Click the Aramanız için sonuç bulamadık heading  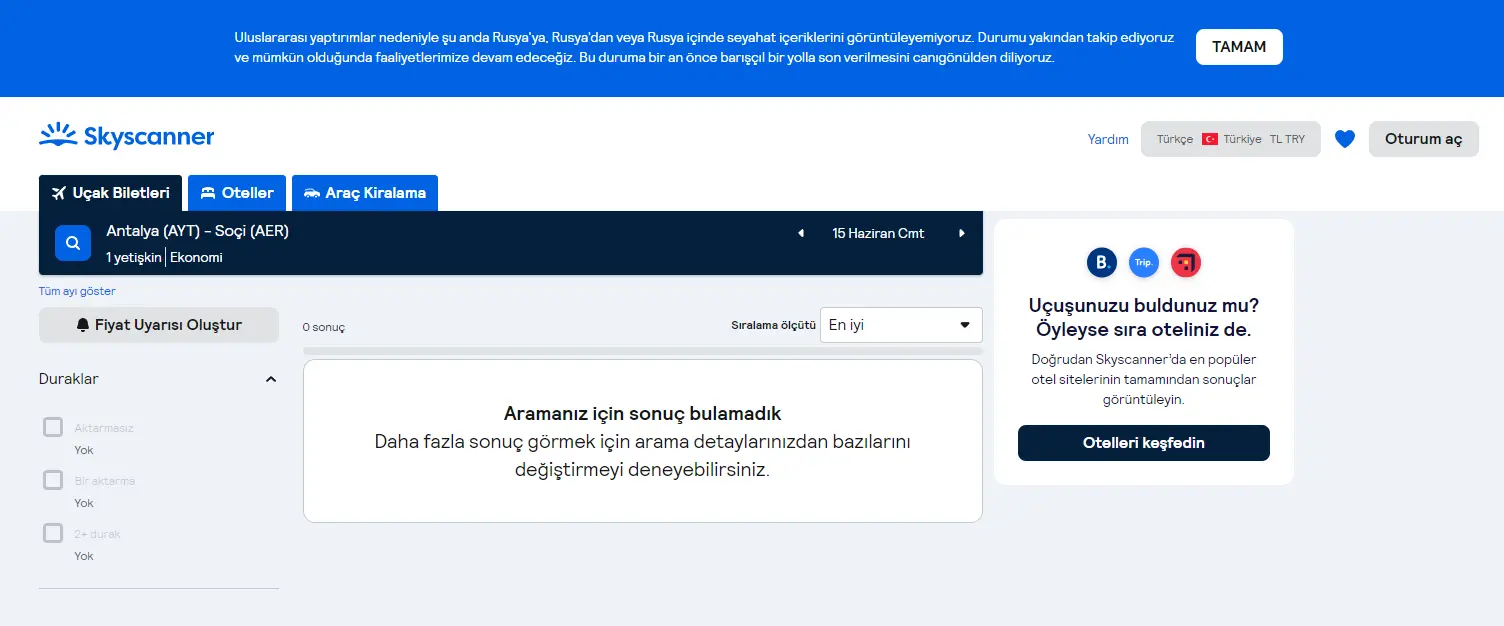[x=643, y=413]
